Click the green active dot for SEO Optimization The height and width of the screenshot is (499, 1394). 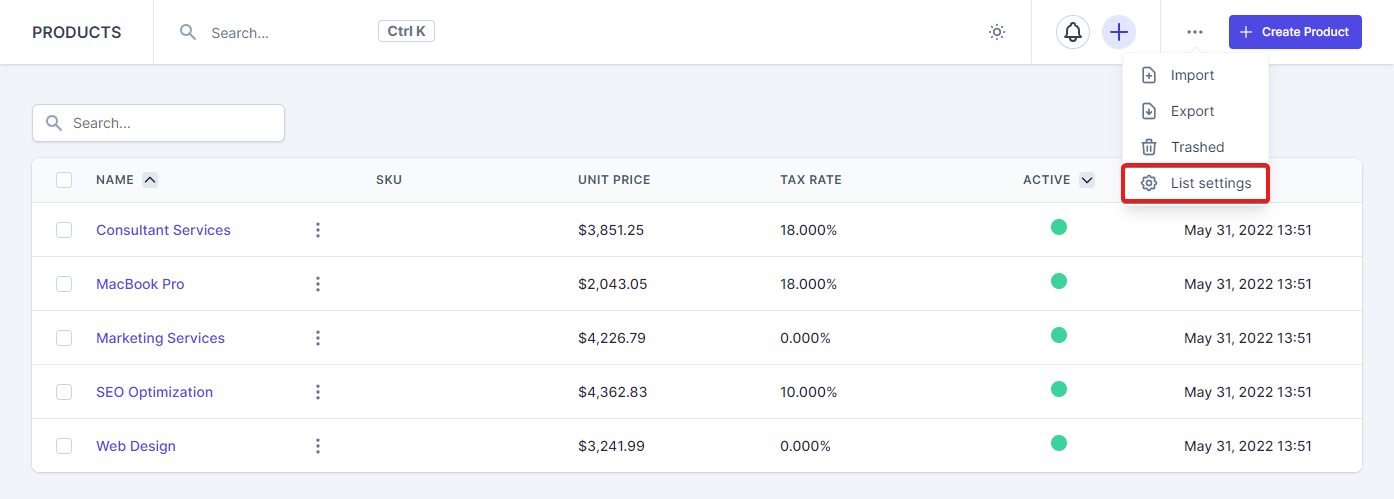coord(1059,389)
